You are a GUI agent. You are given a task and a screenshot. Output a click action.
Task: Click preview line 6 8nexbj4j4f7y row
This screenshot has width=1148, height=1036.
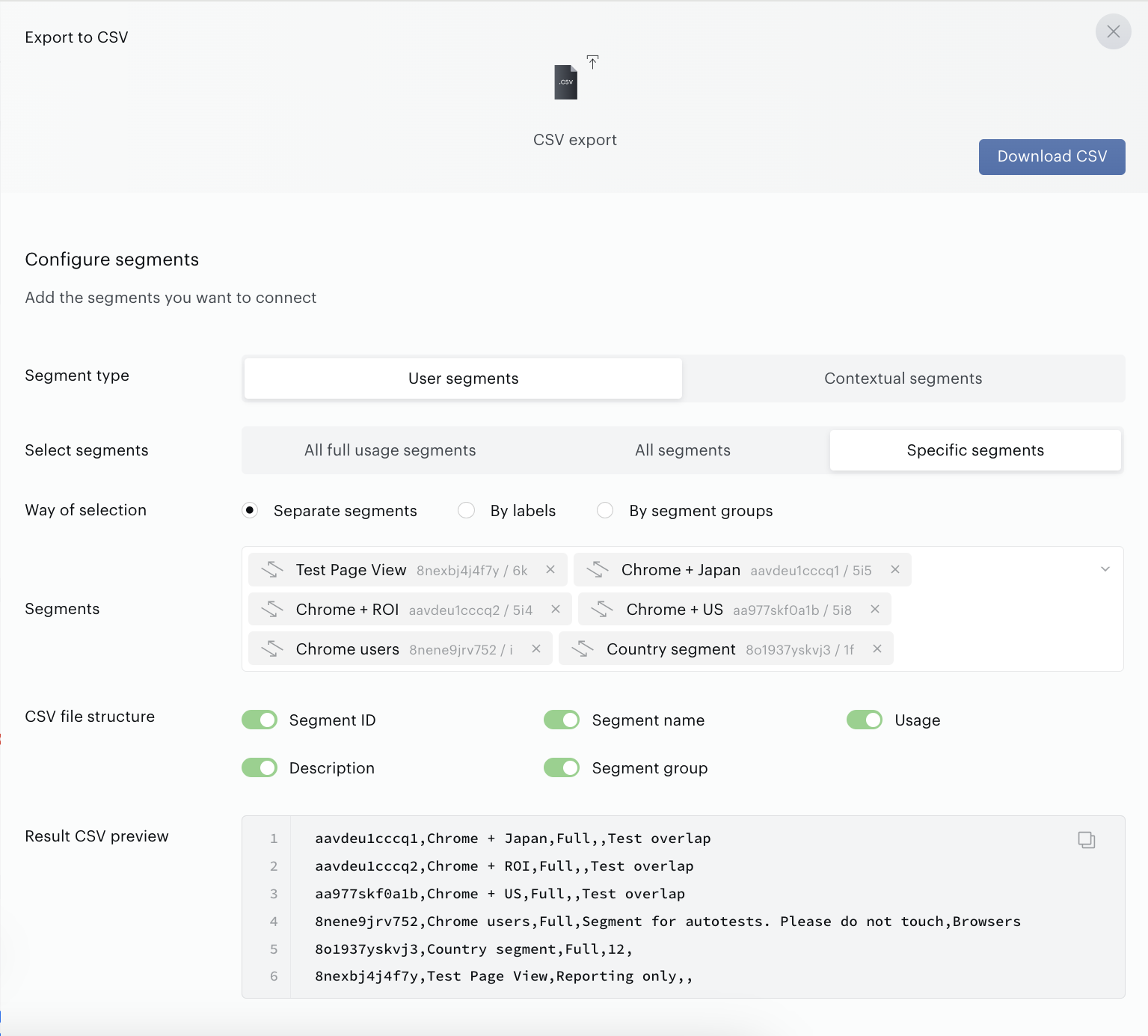coord(504,976)
